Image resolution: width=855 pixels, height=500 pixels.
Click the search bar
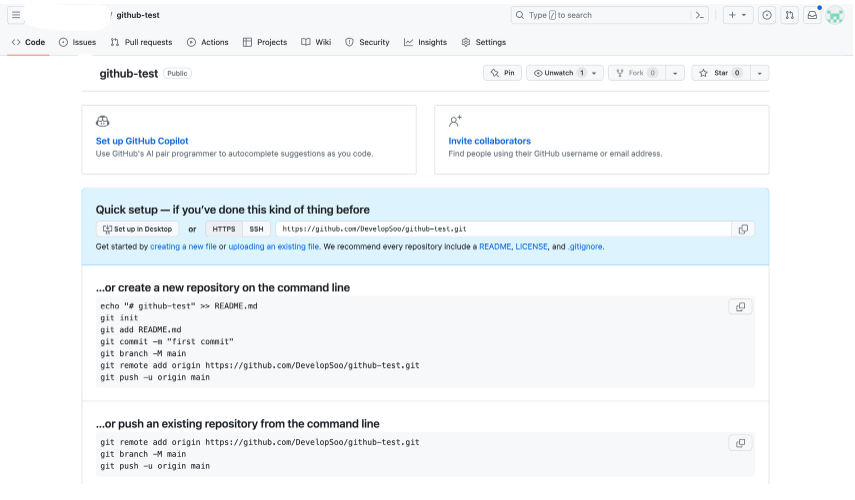(610, 15)
